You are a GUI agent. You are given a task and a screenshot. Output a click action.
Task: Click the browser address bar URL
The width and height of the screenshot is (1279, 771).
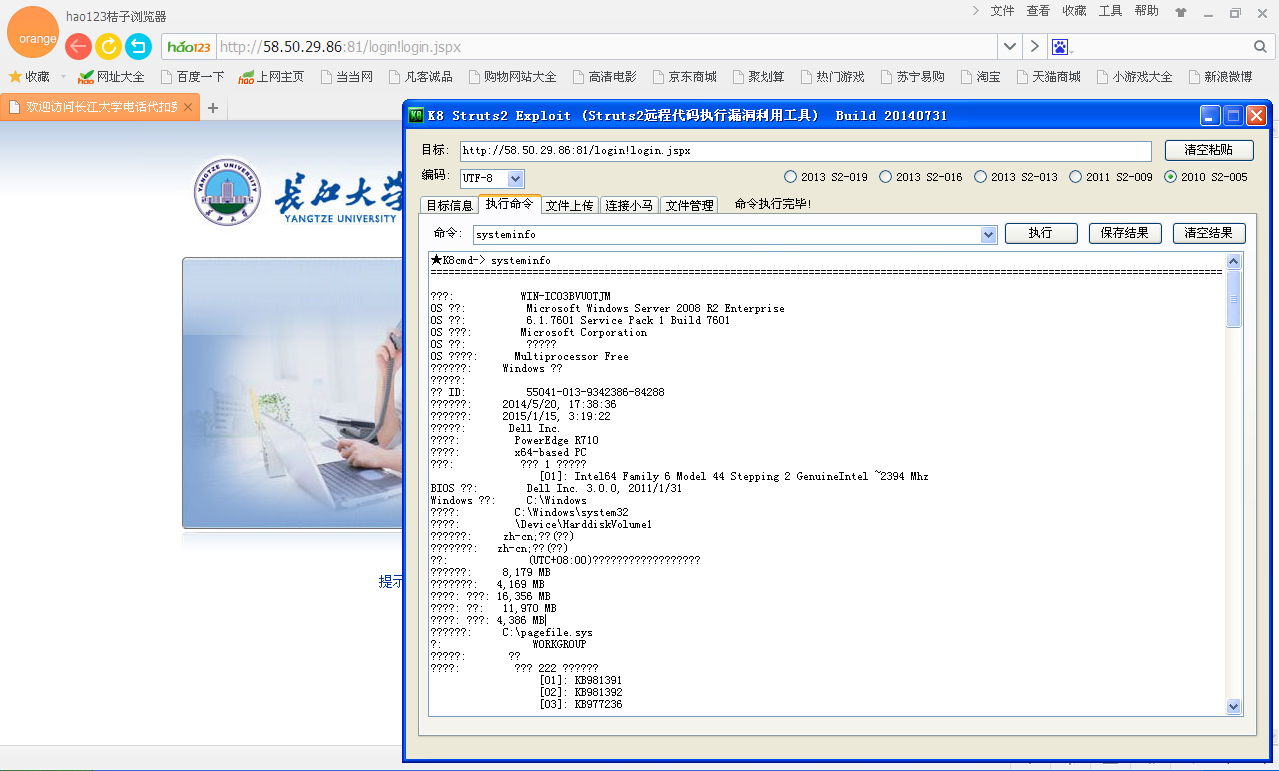pyautogui.click(x=607, y=47)
